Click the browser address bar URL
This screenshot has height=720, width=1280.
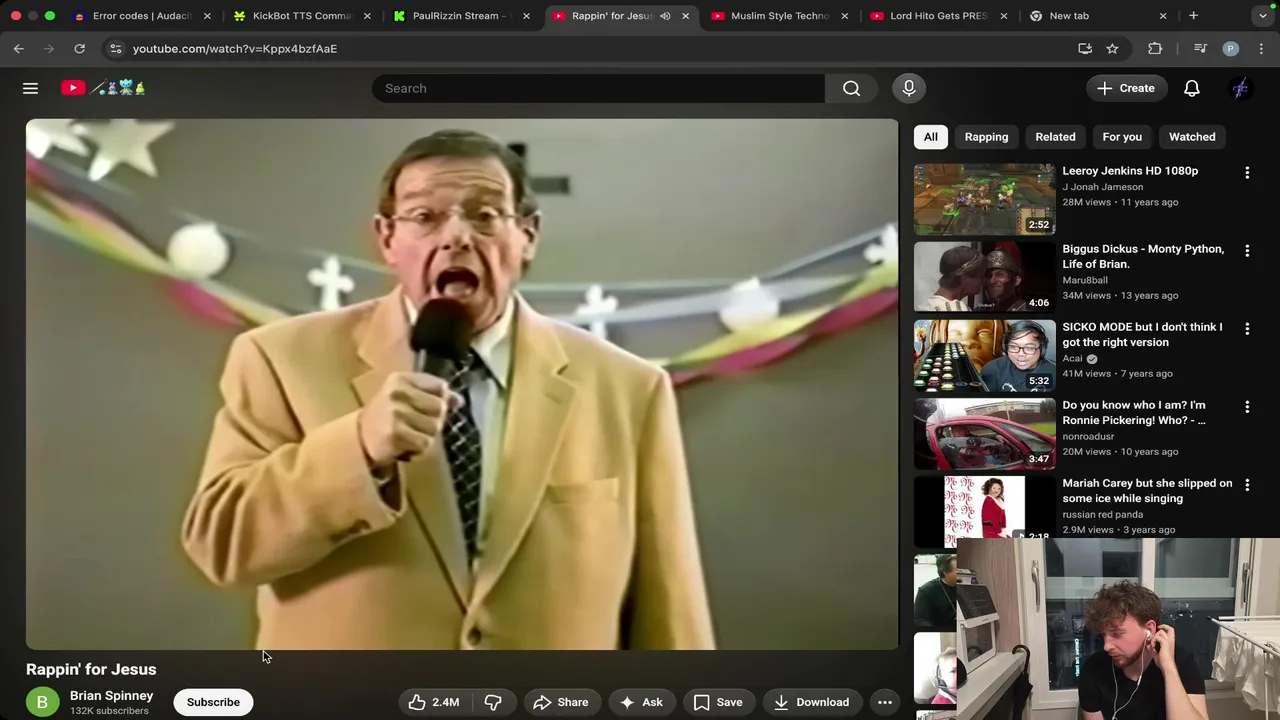pyautogui.click(x=235, y=48)
